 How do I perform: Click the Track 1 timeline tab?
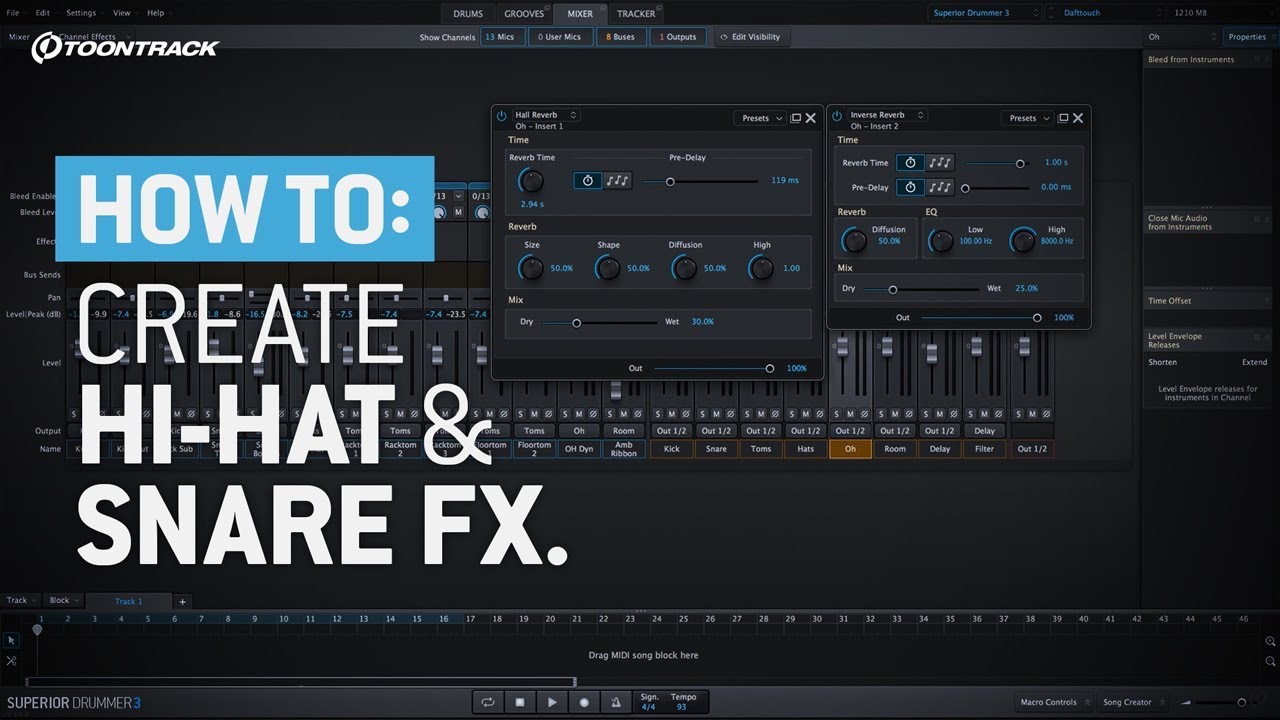(129, 601)
